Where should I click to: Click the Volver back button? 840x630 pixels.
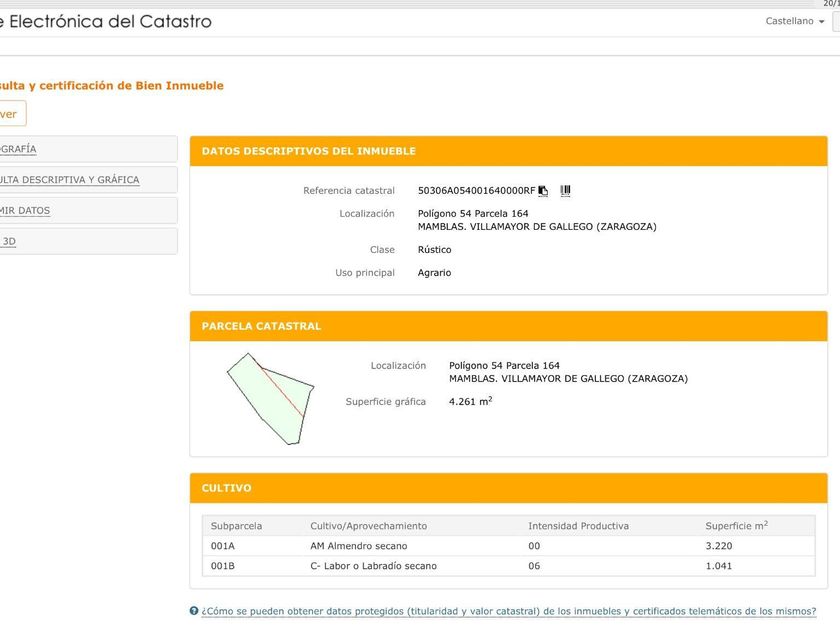pos(9,114)
